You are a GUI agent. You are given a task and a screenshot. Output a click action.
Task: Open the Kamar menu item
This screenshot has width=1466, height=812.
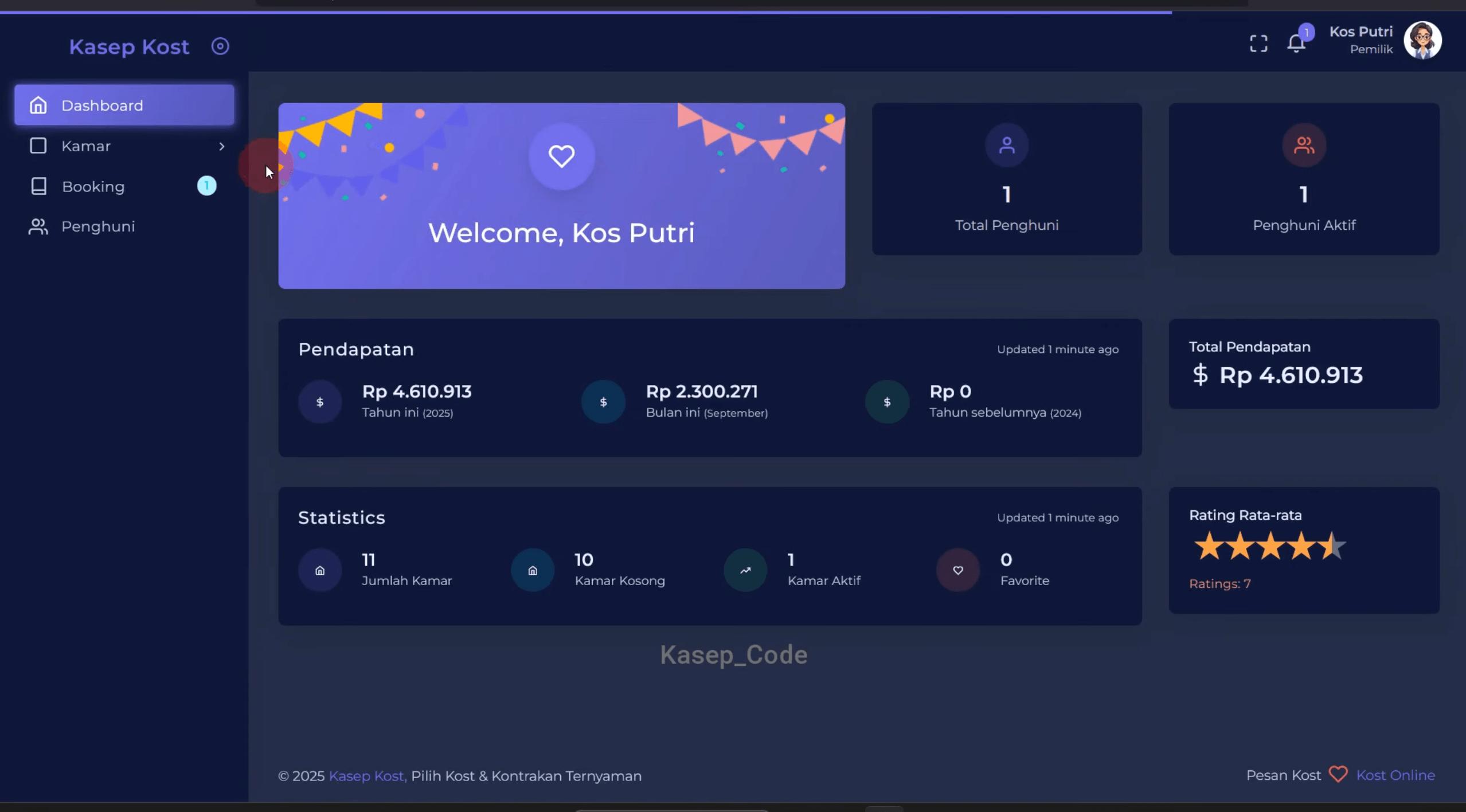coord(124,146)
